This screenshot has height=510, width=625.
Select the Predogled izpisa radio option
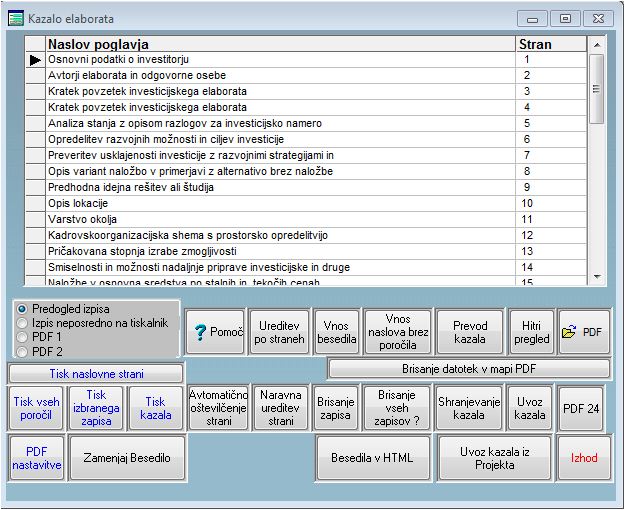pyautogui.click(x=23, y=309)
